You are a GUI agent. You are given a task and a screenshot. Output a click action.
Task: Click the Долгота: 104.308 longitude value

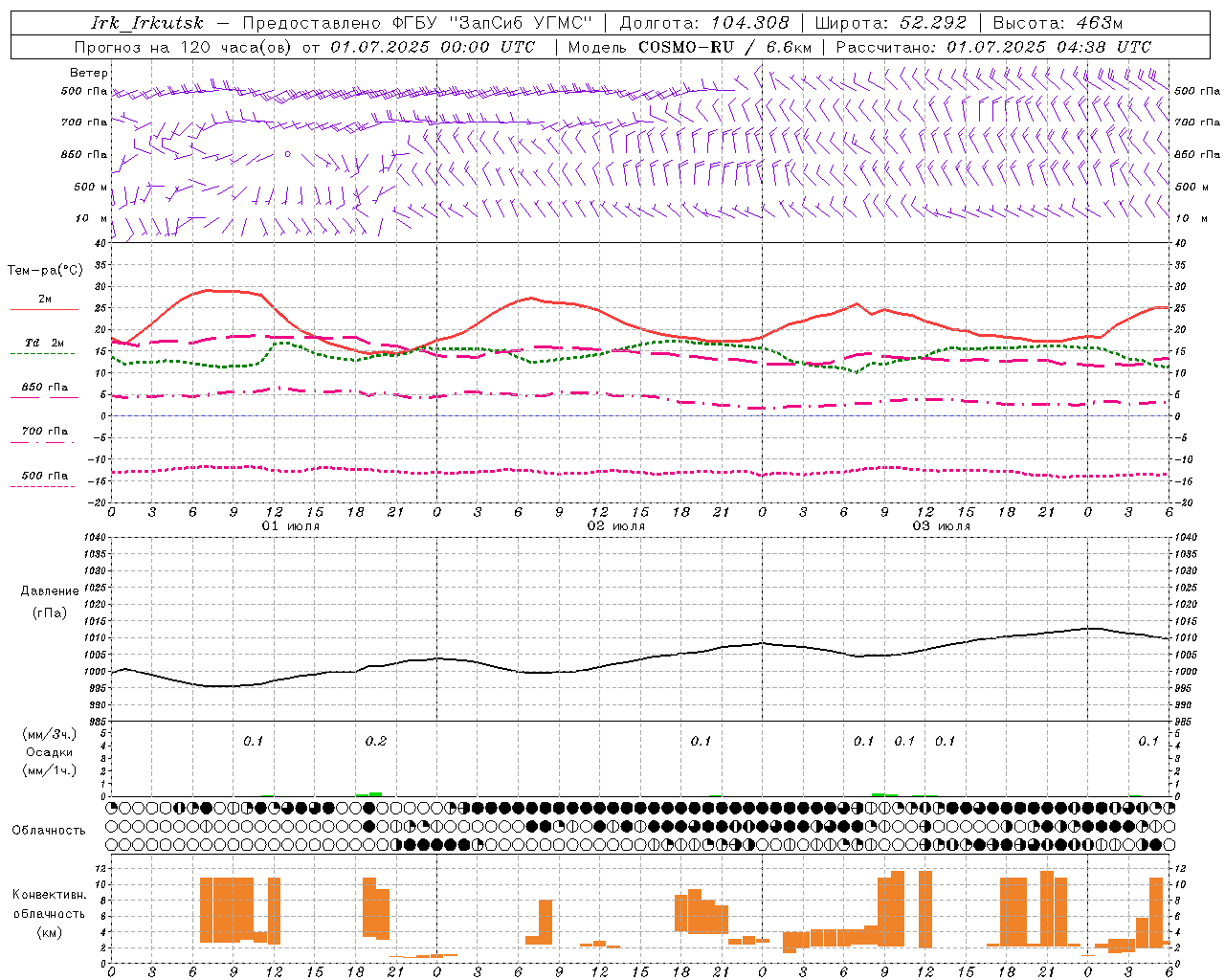click(x=704, y=23)
